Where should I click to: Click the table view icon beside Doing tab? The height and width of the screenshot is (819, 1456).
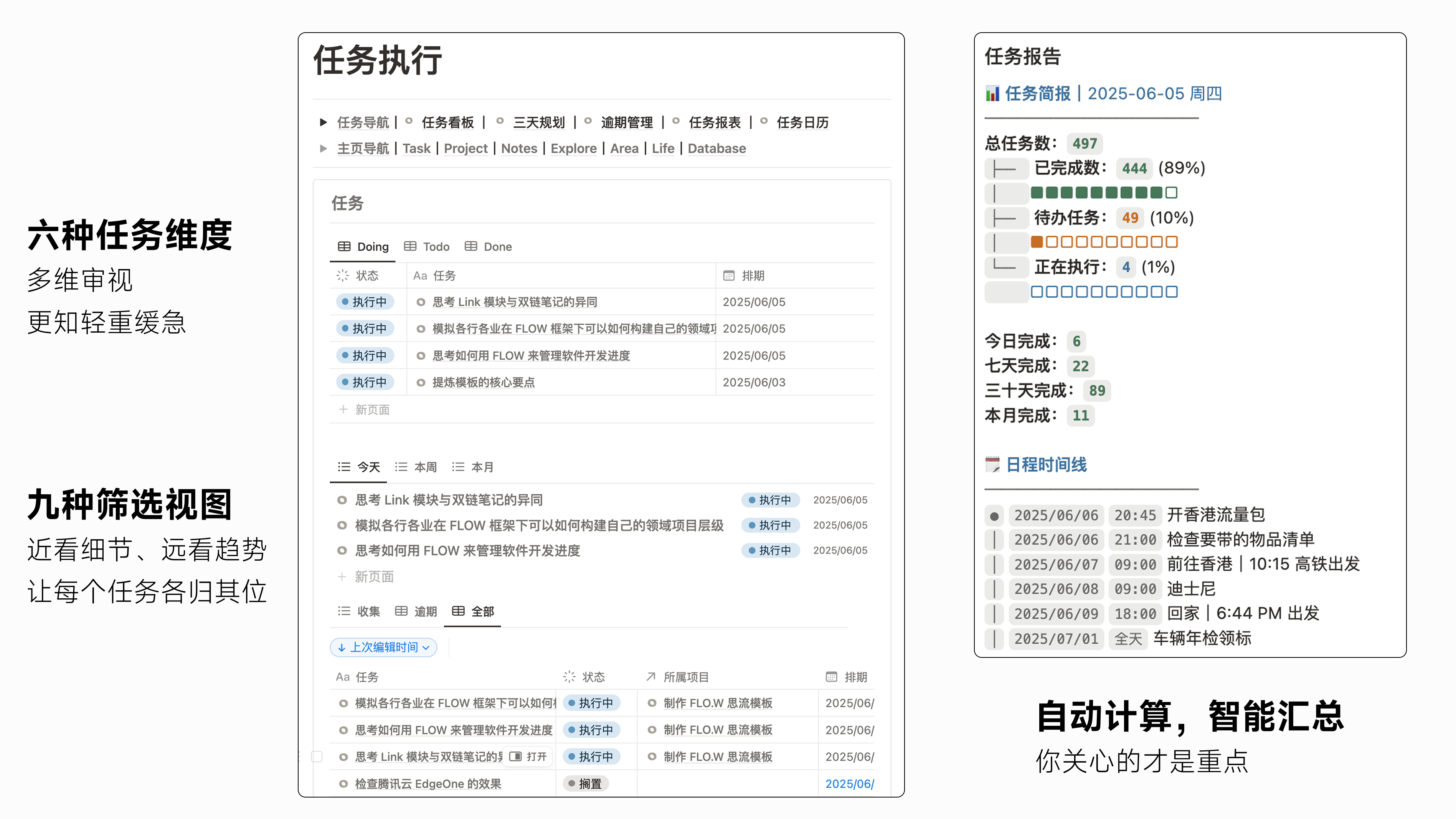coord(345,246)
